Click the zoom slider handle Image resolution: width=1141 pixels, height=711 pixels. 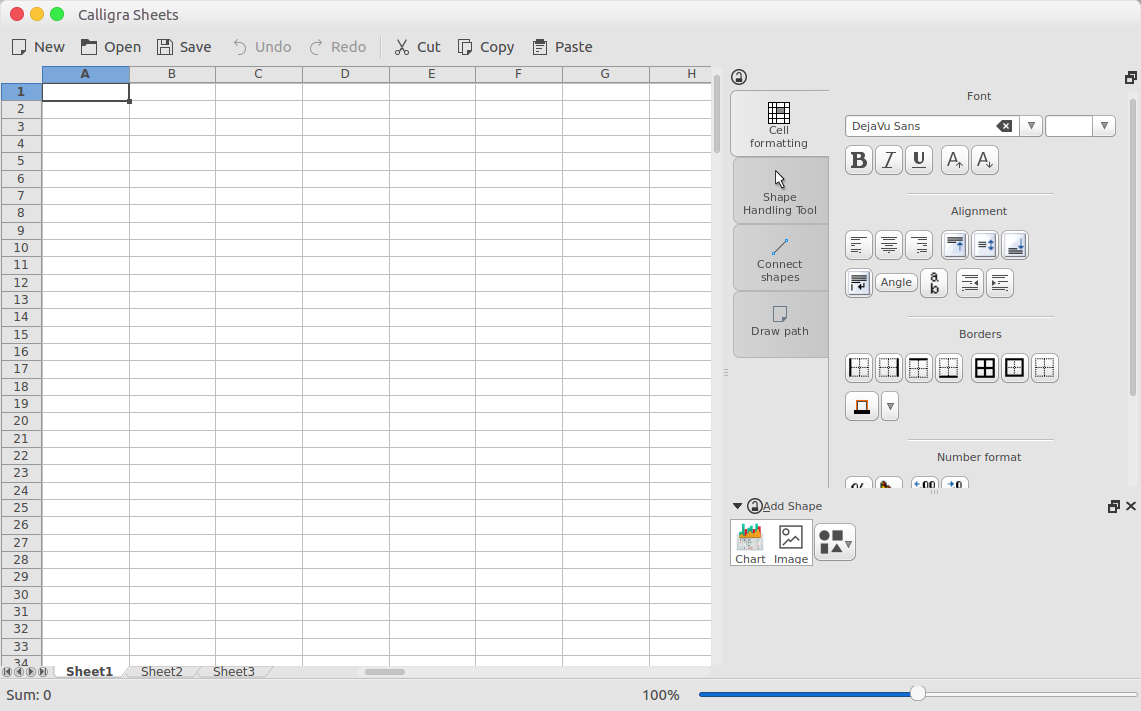tap(918, 694)
